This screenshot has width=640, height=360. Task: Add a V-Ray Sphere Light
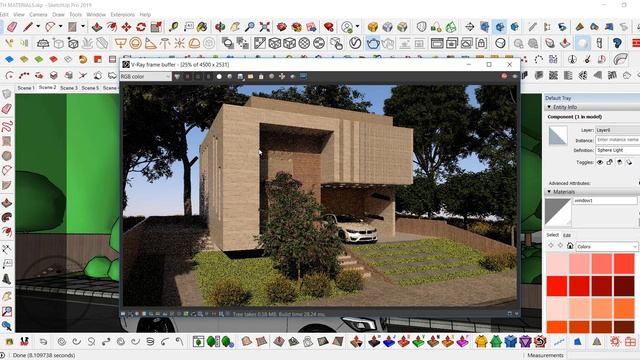tap(136, 43)
